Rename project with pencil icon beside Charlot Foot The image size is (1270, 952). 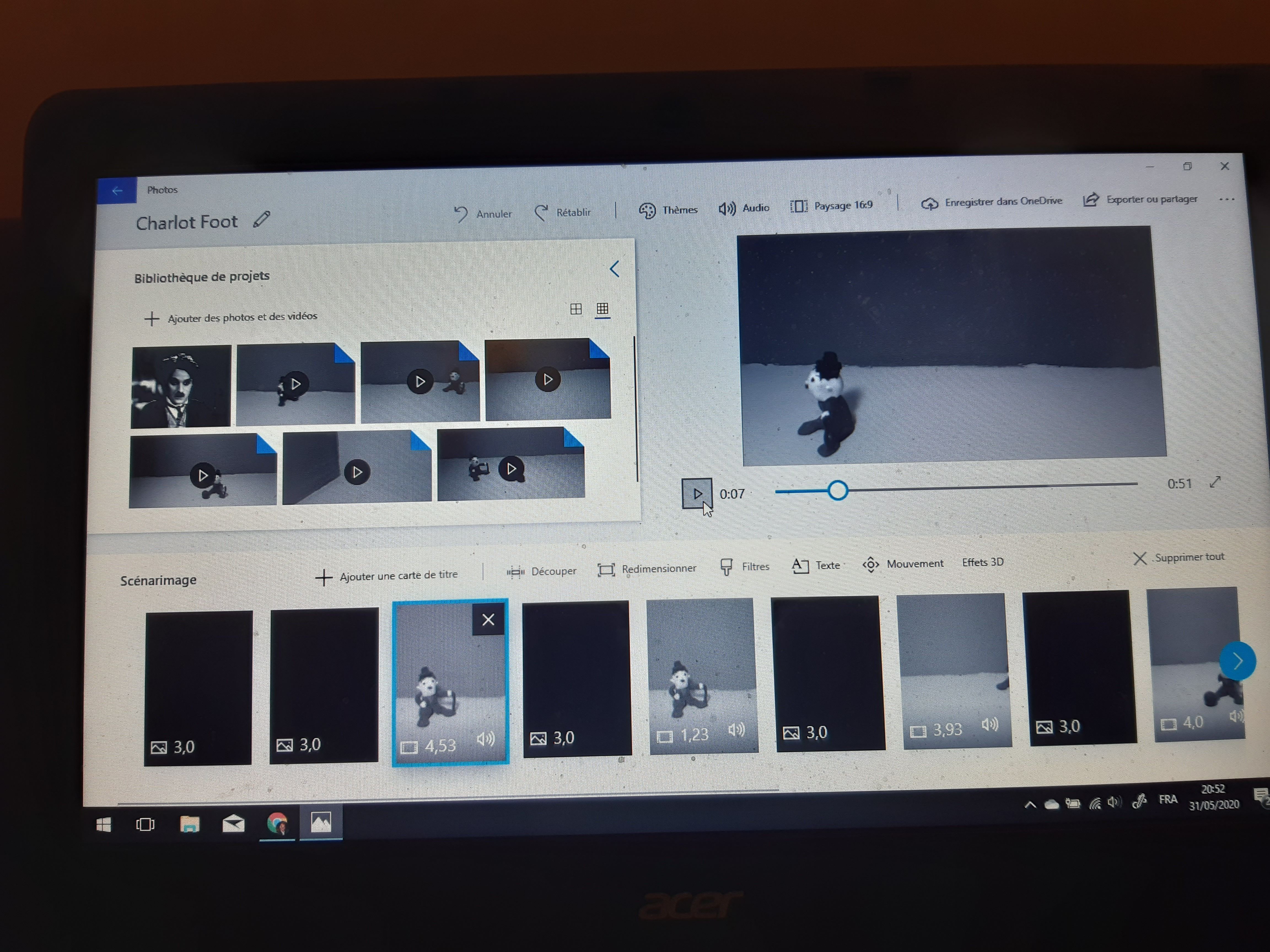point(262,219)
